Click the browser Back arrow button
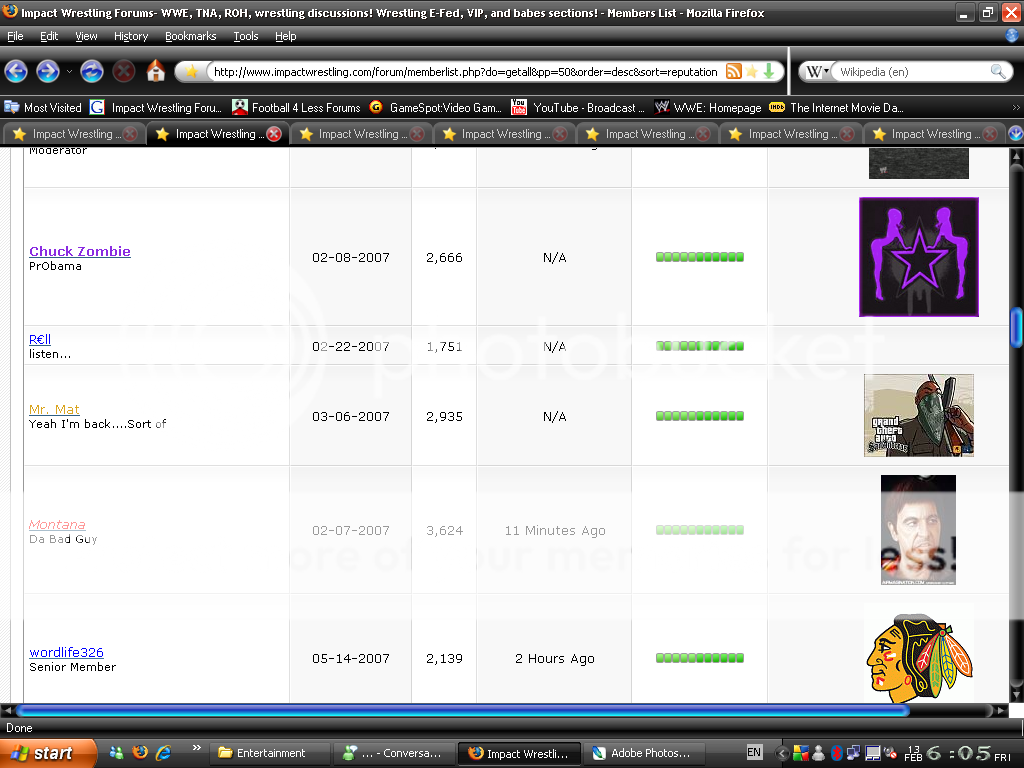Viewport: 1024px width, 768px height. (16, 71)
